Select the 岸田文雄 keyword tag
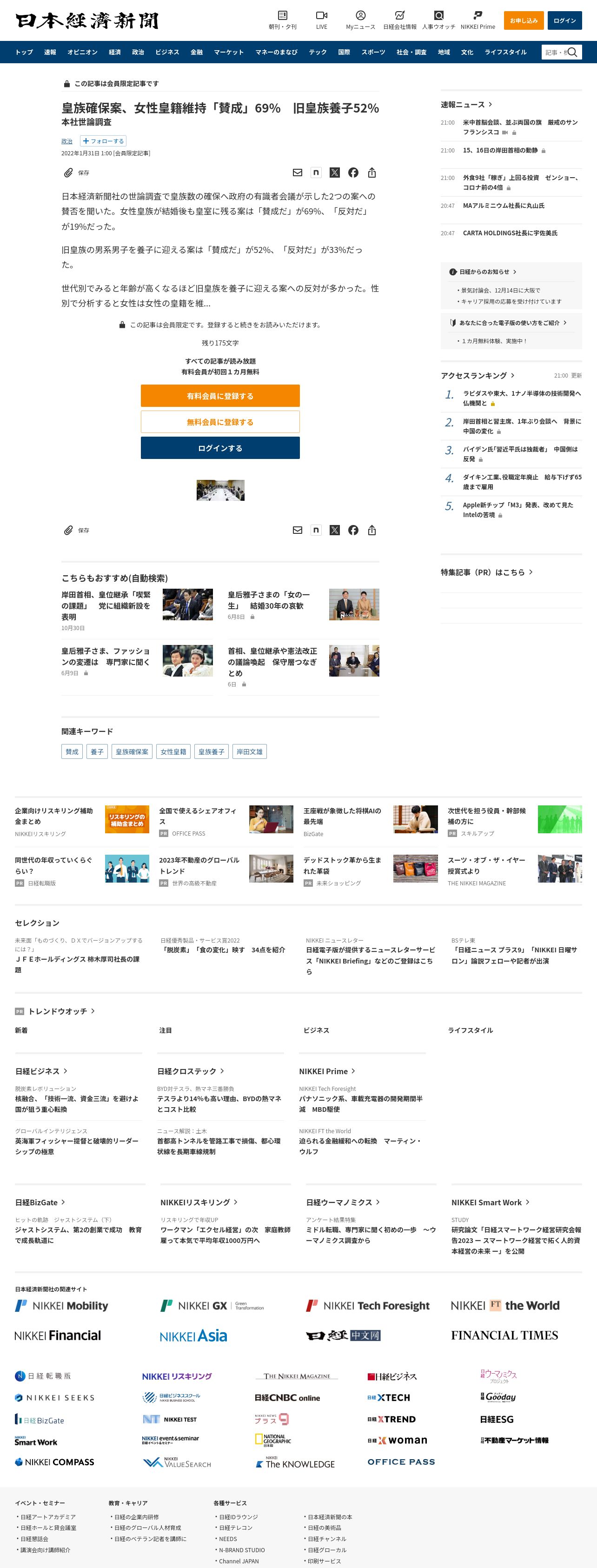The height and width of the screenshot is (1568, 597). point(250,752)
